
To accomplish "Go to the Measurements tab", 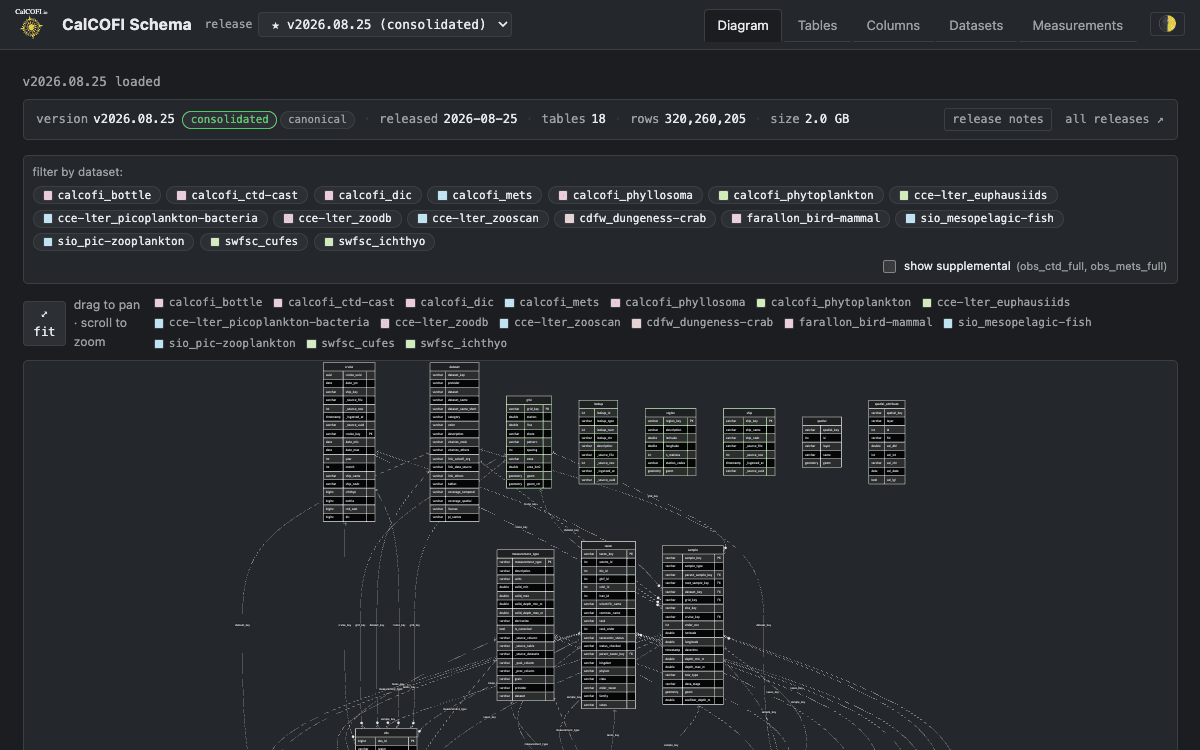I will 1077,25.
